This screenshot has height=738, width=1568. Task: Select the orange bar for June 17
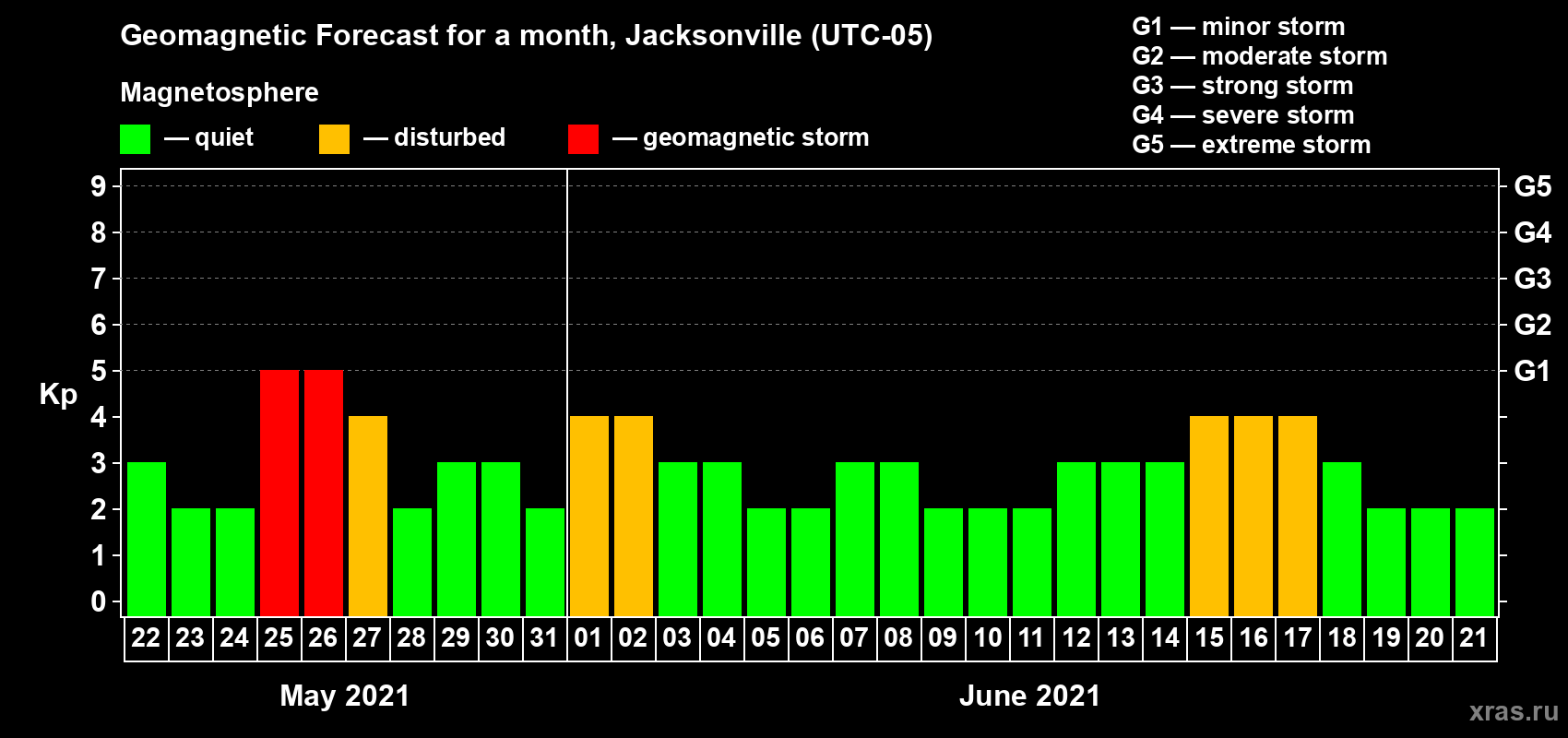coord(1298,517)
